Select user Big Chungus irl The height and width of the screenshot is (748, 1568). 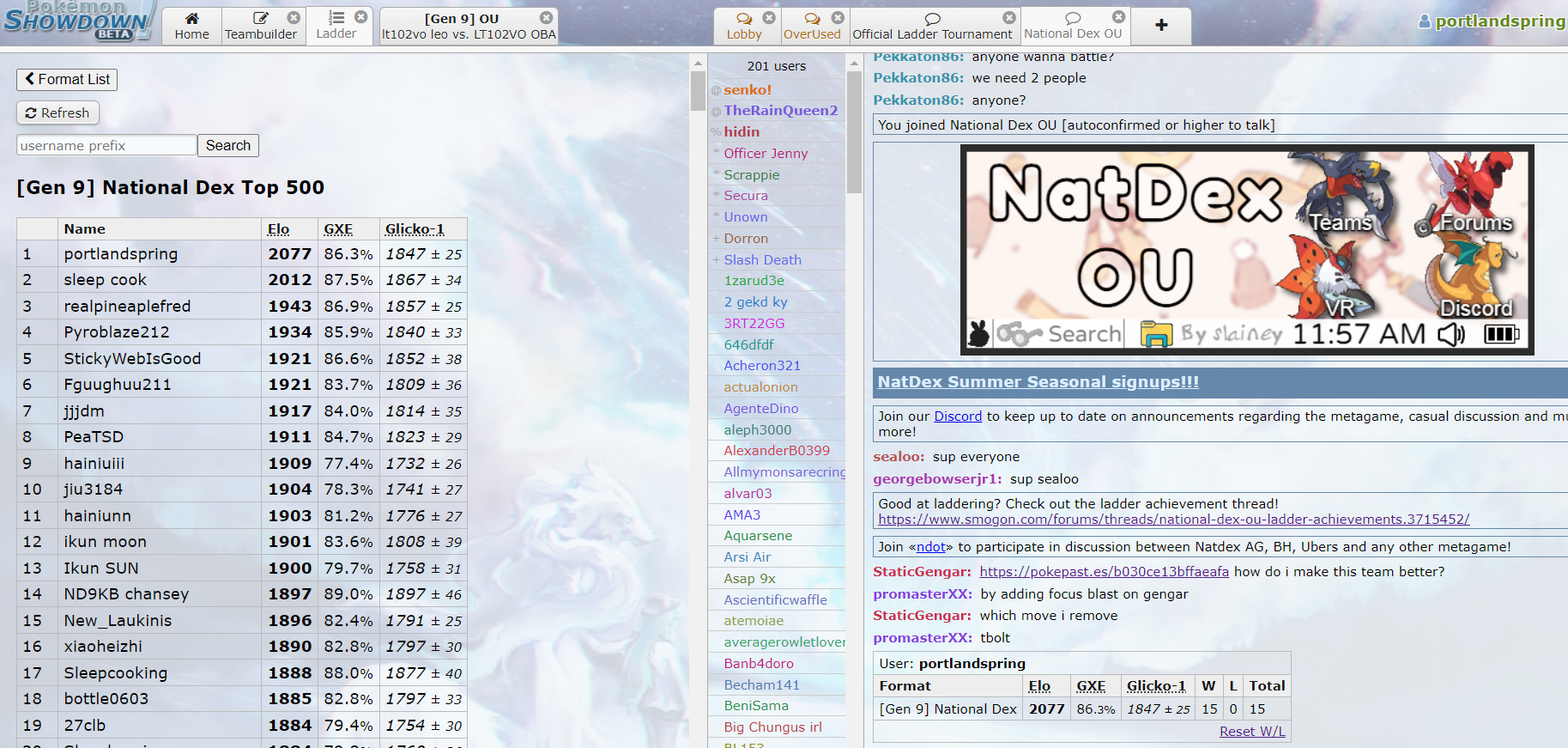pos(777,727)
